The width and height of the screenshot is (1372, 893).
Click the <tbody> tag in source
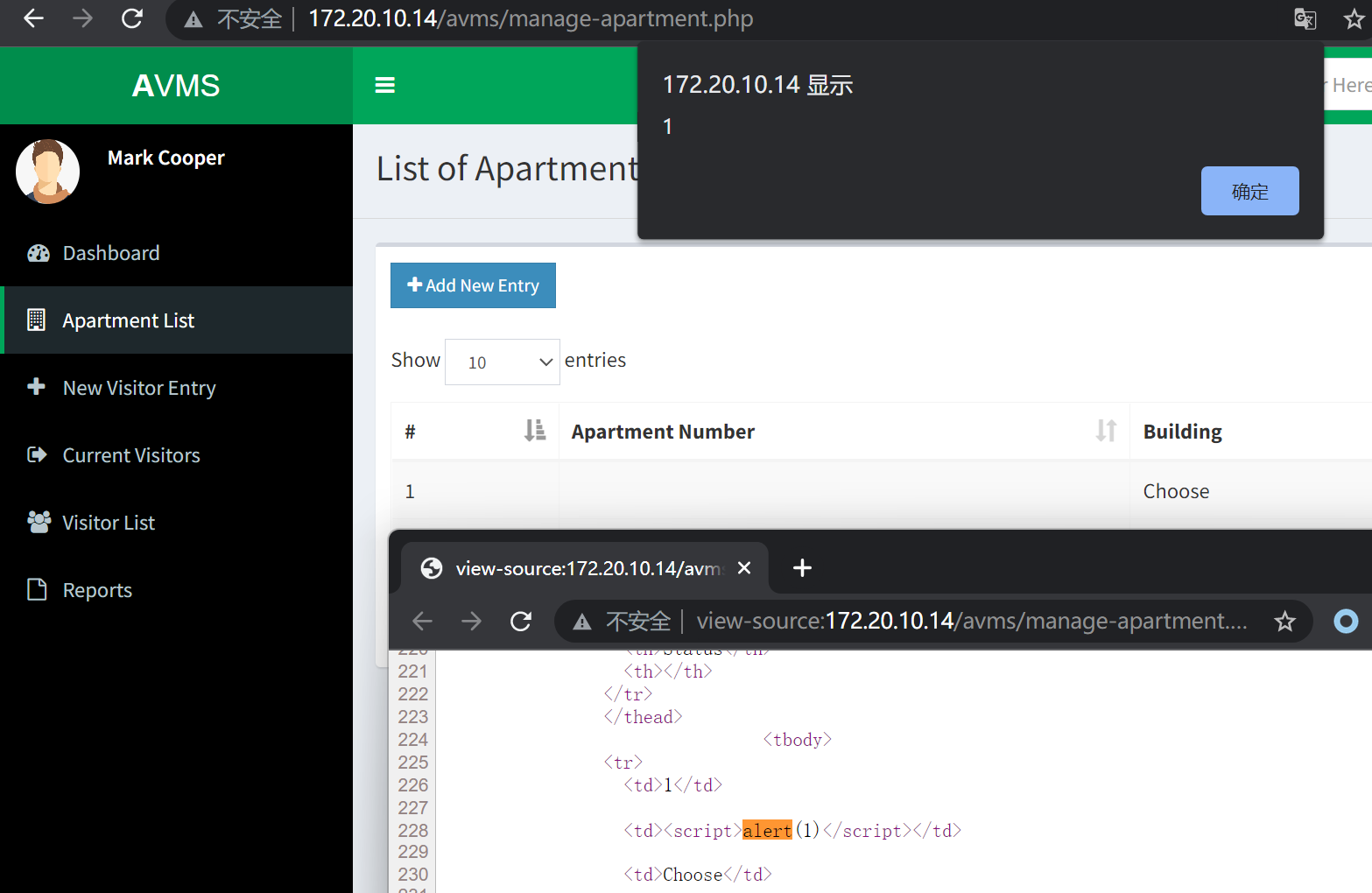click(797, 740)
